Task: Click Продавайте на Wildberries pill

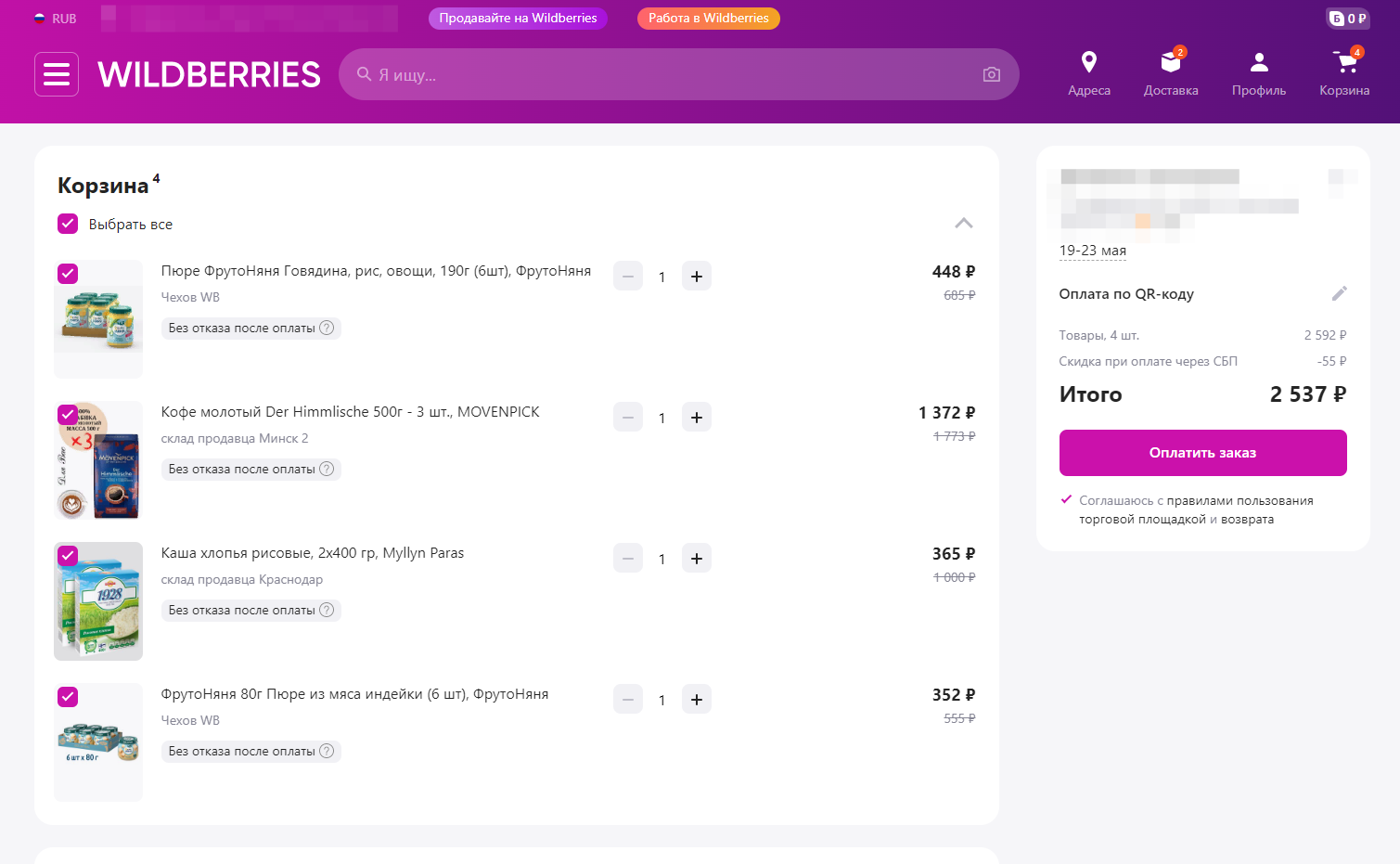Action: click(518, 19)
